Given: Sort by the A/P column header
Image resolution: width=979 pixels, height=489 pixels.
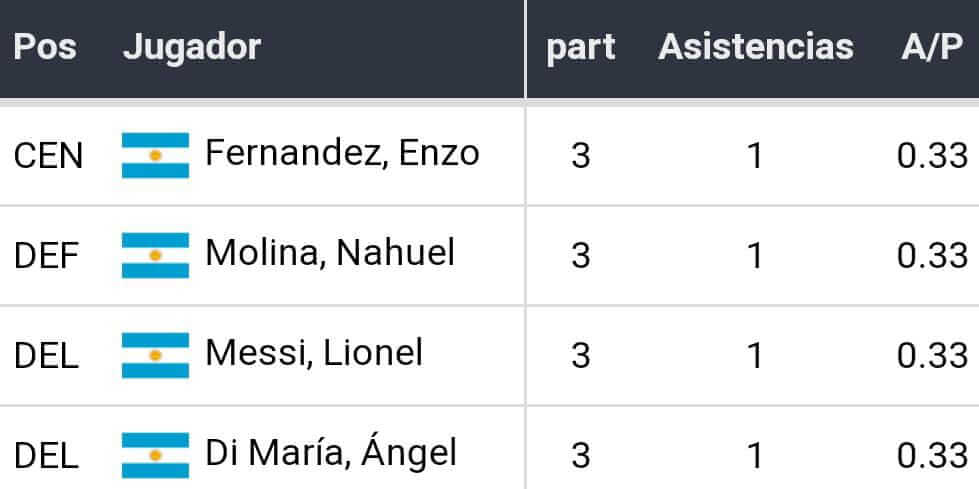Looking at the screenshot, I should (x=932, y=47).
